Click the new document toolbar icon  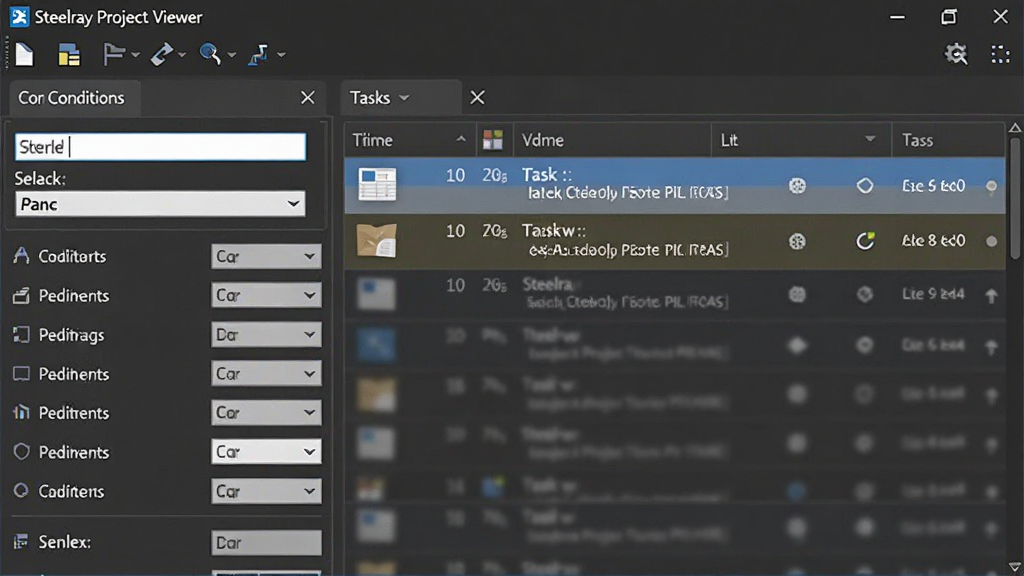24,54
